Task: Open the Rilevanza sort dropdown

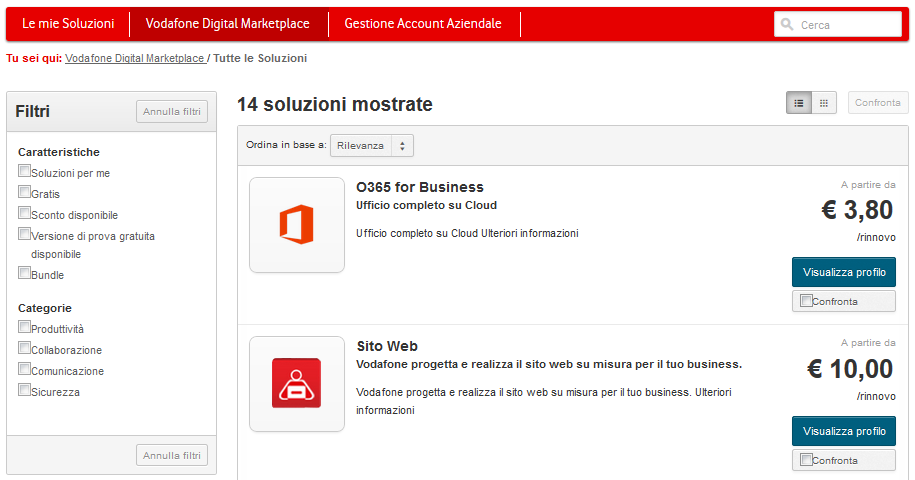Action: pyautogui.click(x=372, y=146)
